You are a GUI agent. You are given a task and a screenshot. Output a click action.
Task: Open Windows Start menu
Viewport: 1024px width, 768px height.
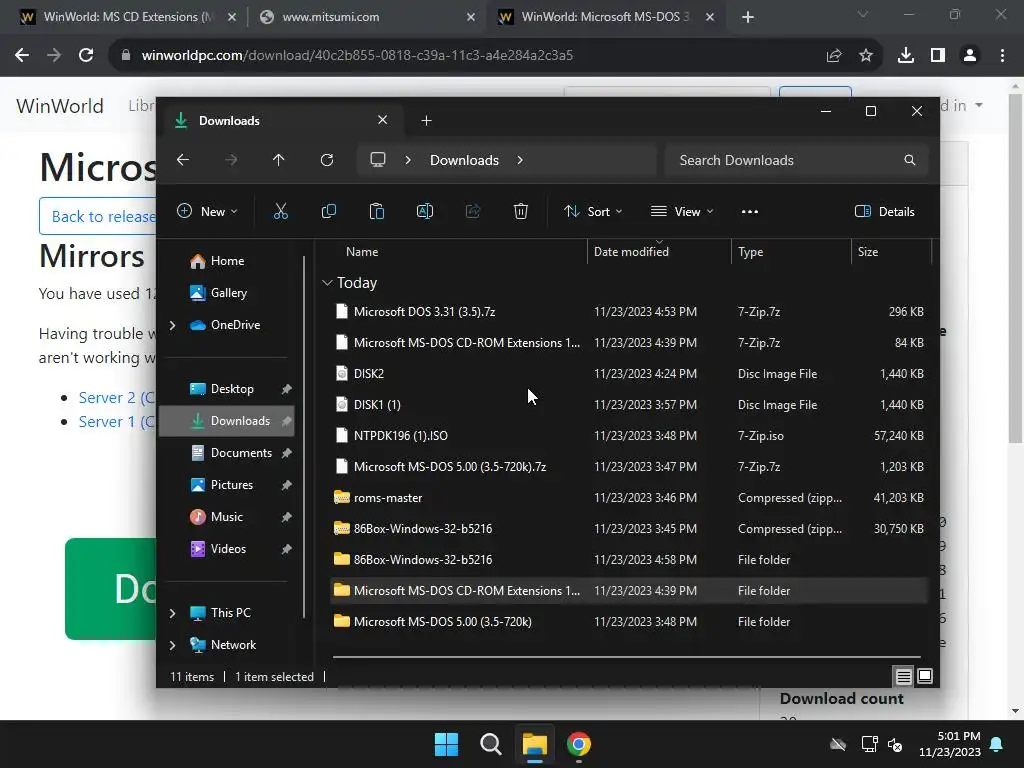(447, 744)
